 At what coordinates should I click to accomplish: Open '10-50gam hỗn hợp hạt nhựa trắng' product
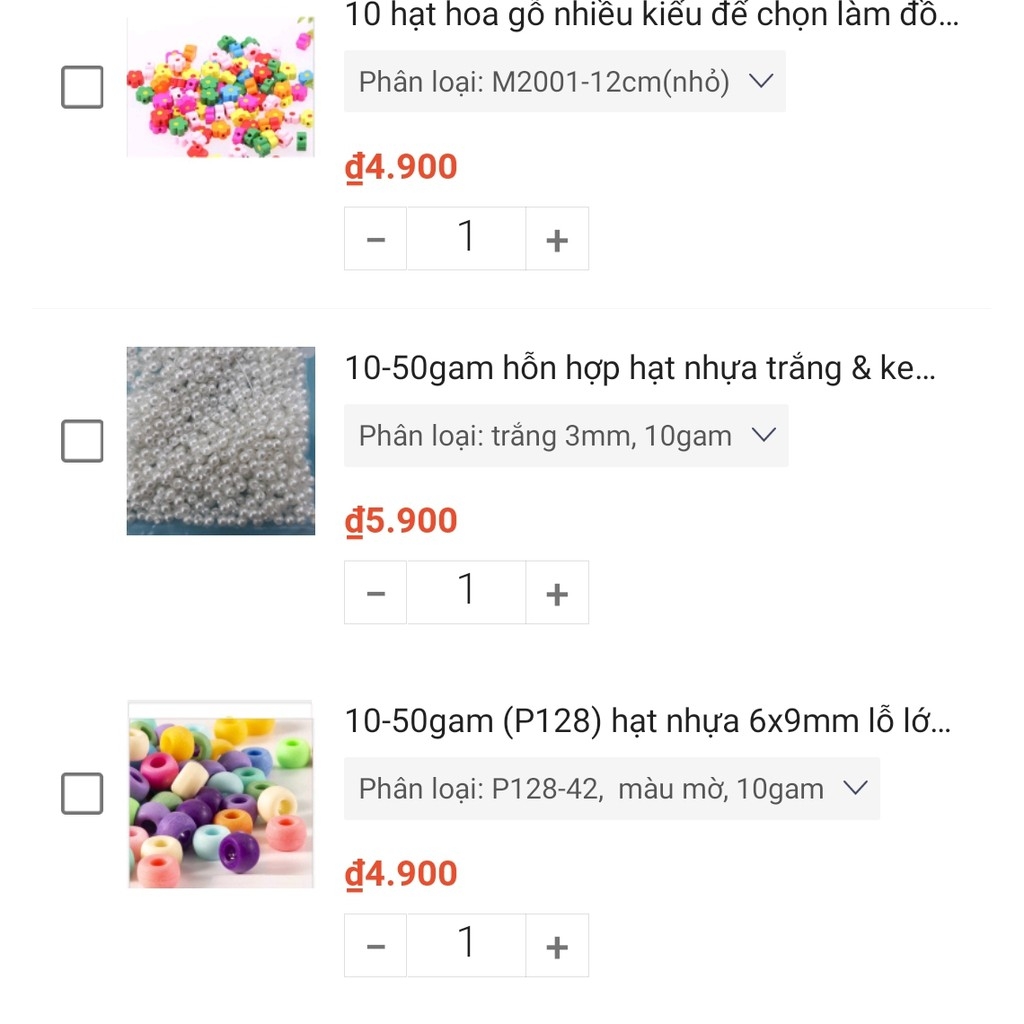point(640,369)
